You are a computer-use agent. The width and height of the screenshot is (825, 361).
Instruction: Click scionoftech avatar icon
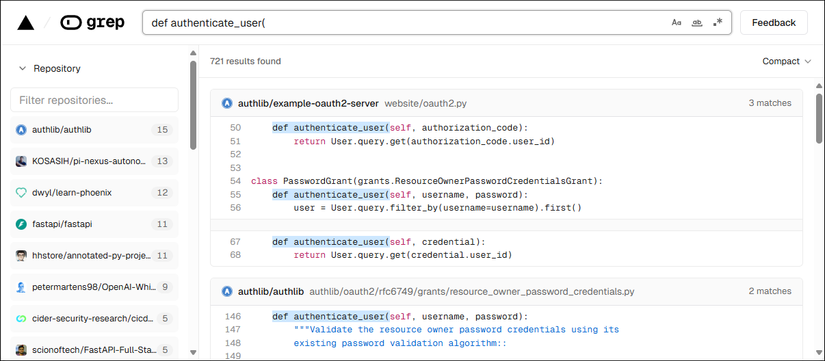coord(21,350)
